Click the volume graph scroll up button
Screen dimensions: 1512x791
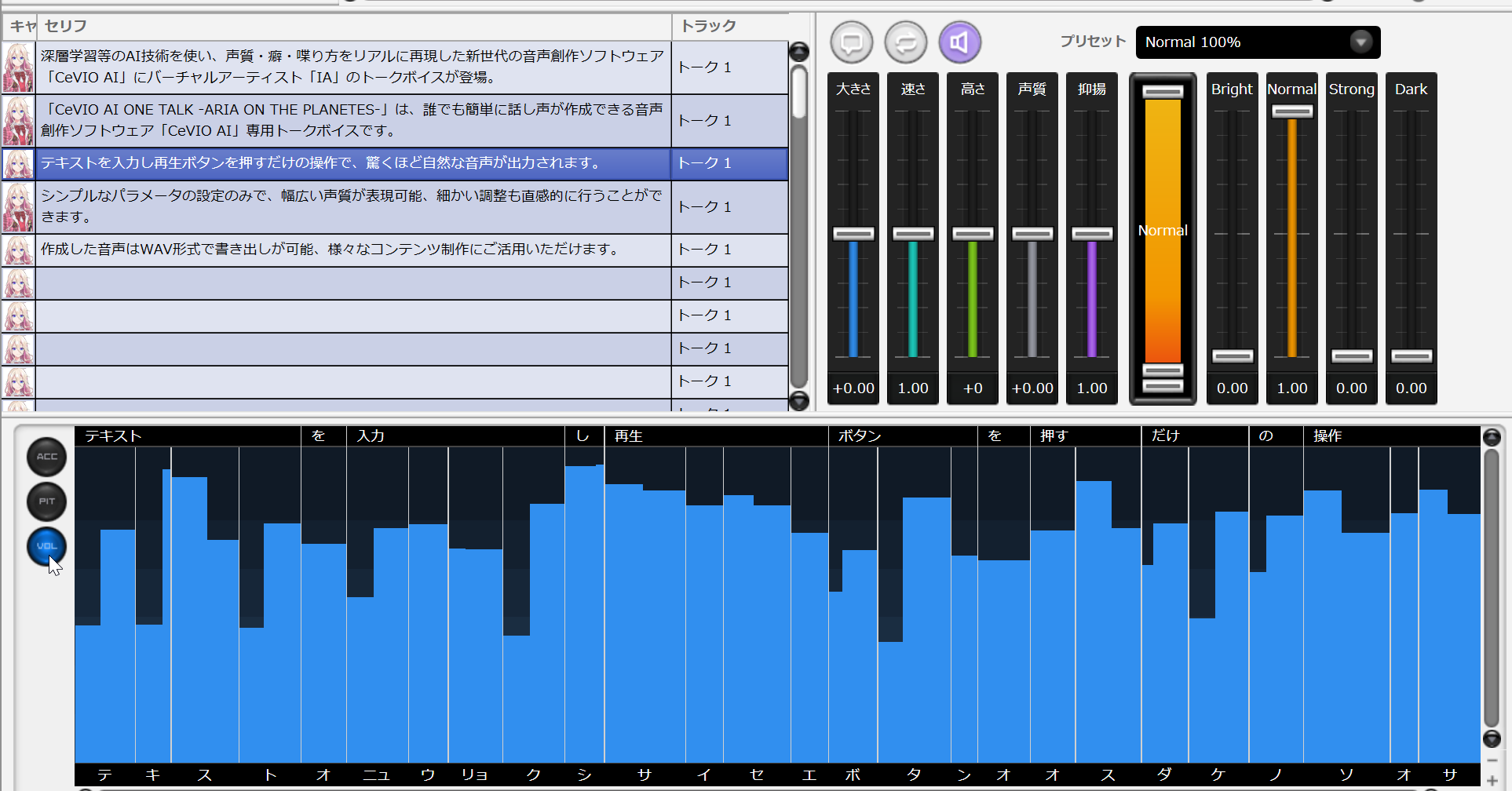pos(1492,437)
